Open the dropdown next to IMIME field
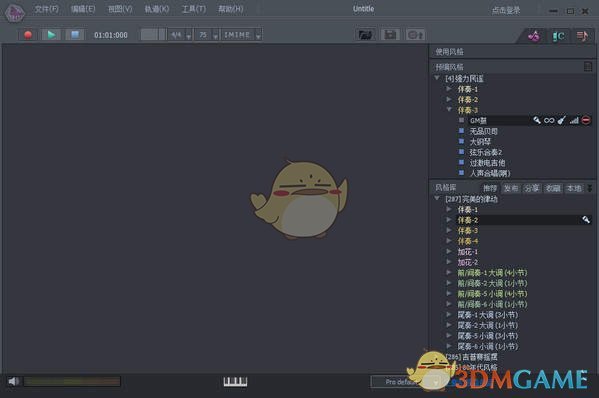599x398 pixels. (258, 36)
